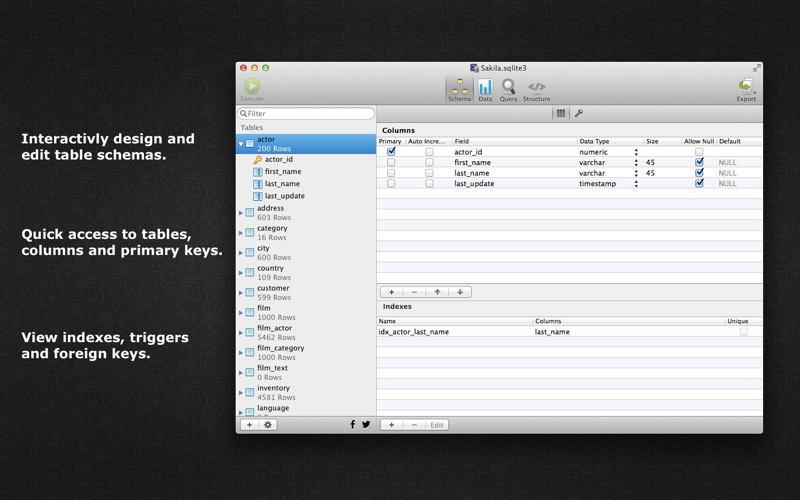This screenshot has width=800, height=500.
Task: Open Data Type dropdown for last_update
Action: click(636, 184)
